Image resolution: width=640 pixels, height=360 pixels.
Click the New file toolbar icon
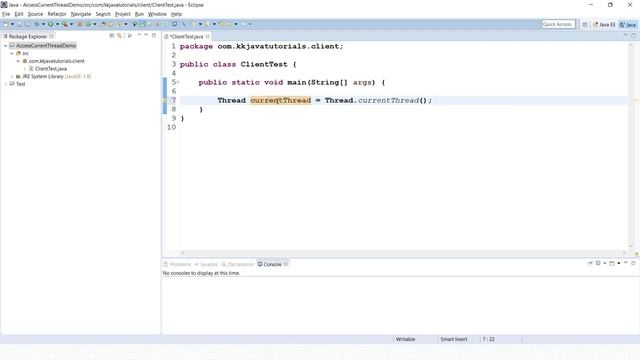point(6,24)
